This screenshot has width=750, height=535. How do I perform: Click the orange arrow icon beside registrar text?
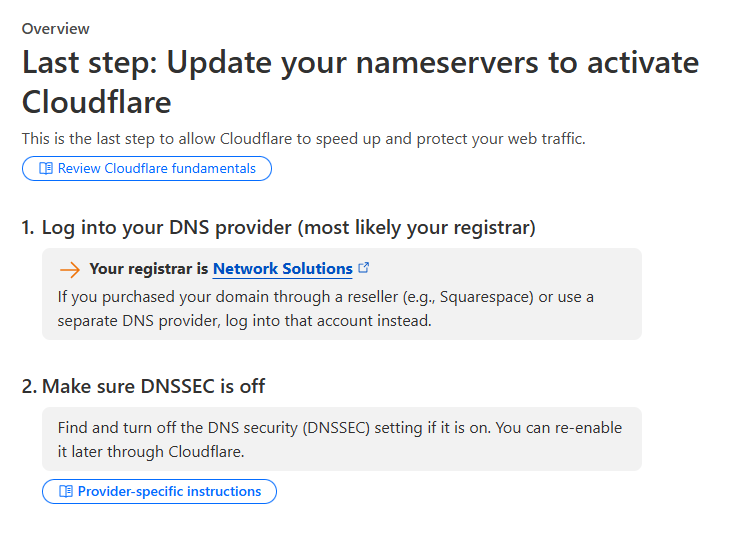(70, 270)
